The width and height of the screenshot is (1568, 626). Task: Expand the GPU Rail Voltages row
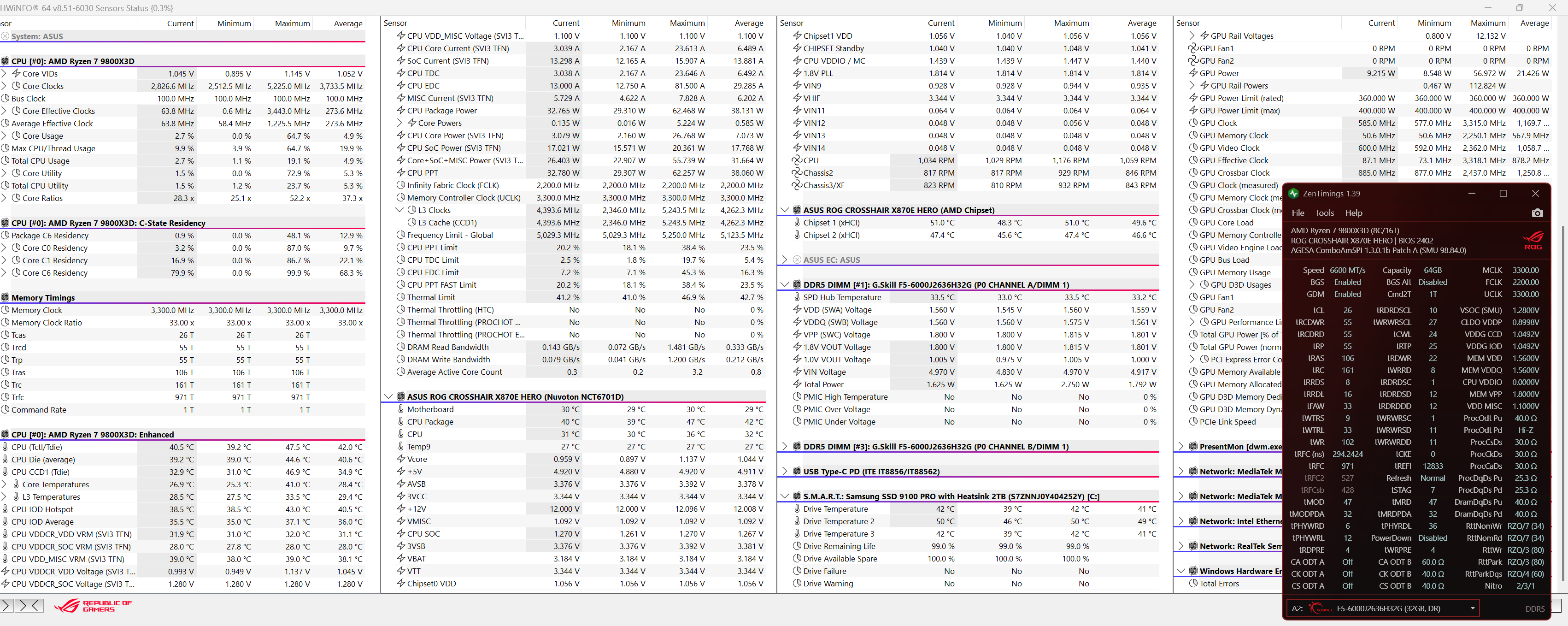coord(1192,36)
